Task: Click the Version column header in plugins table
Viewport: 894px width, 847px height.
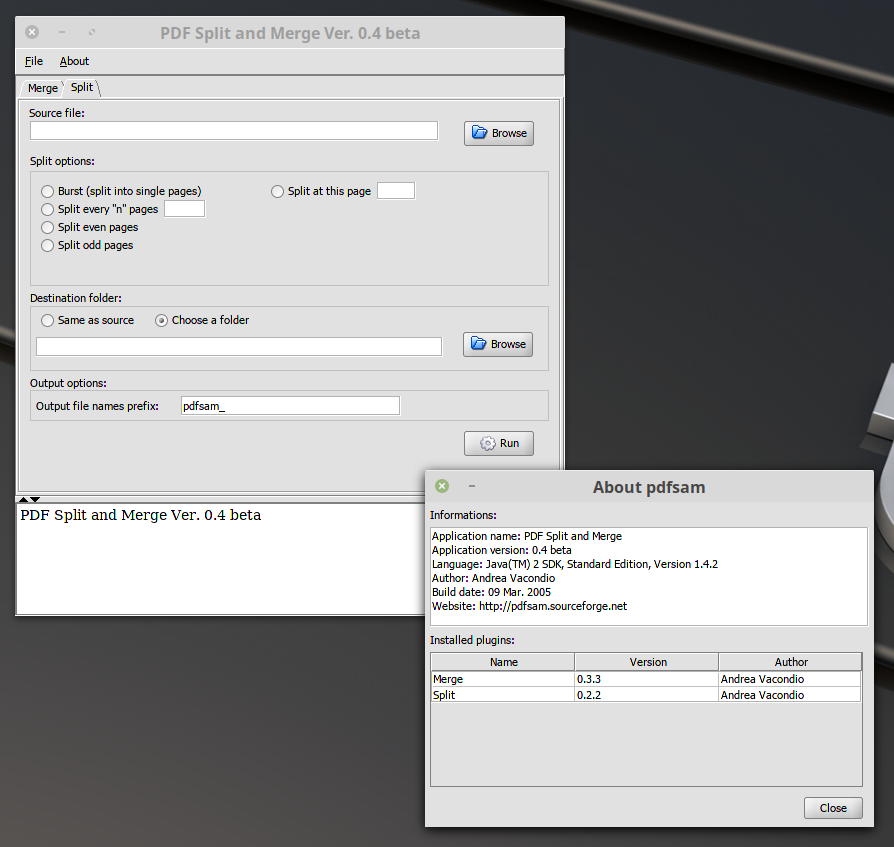Action: (x=647, y=662)
